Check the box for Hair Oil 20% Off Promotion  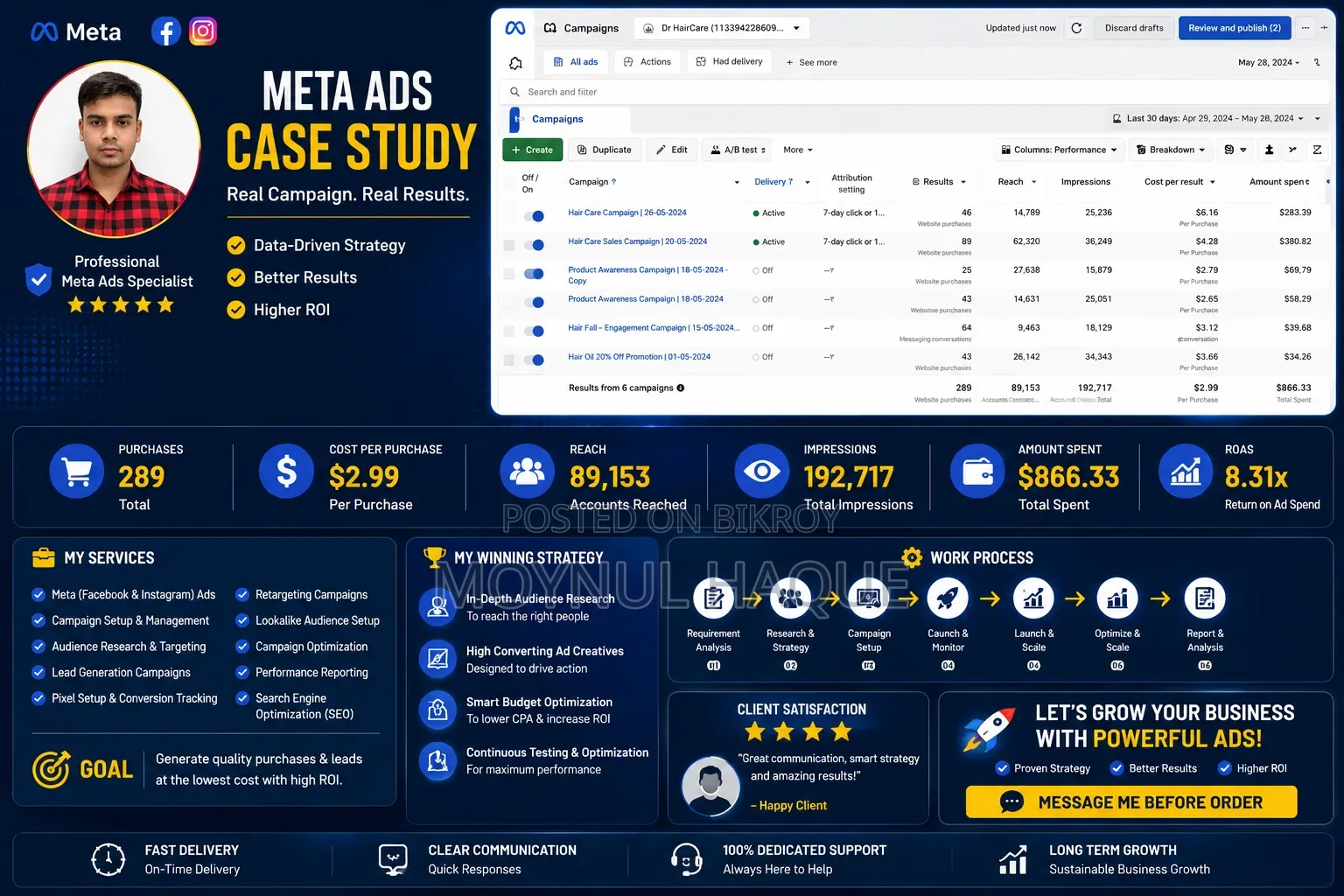pos(508,360)
